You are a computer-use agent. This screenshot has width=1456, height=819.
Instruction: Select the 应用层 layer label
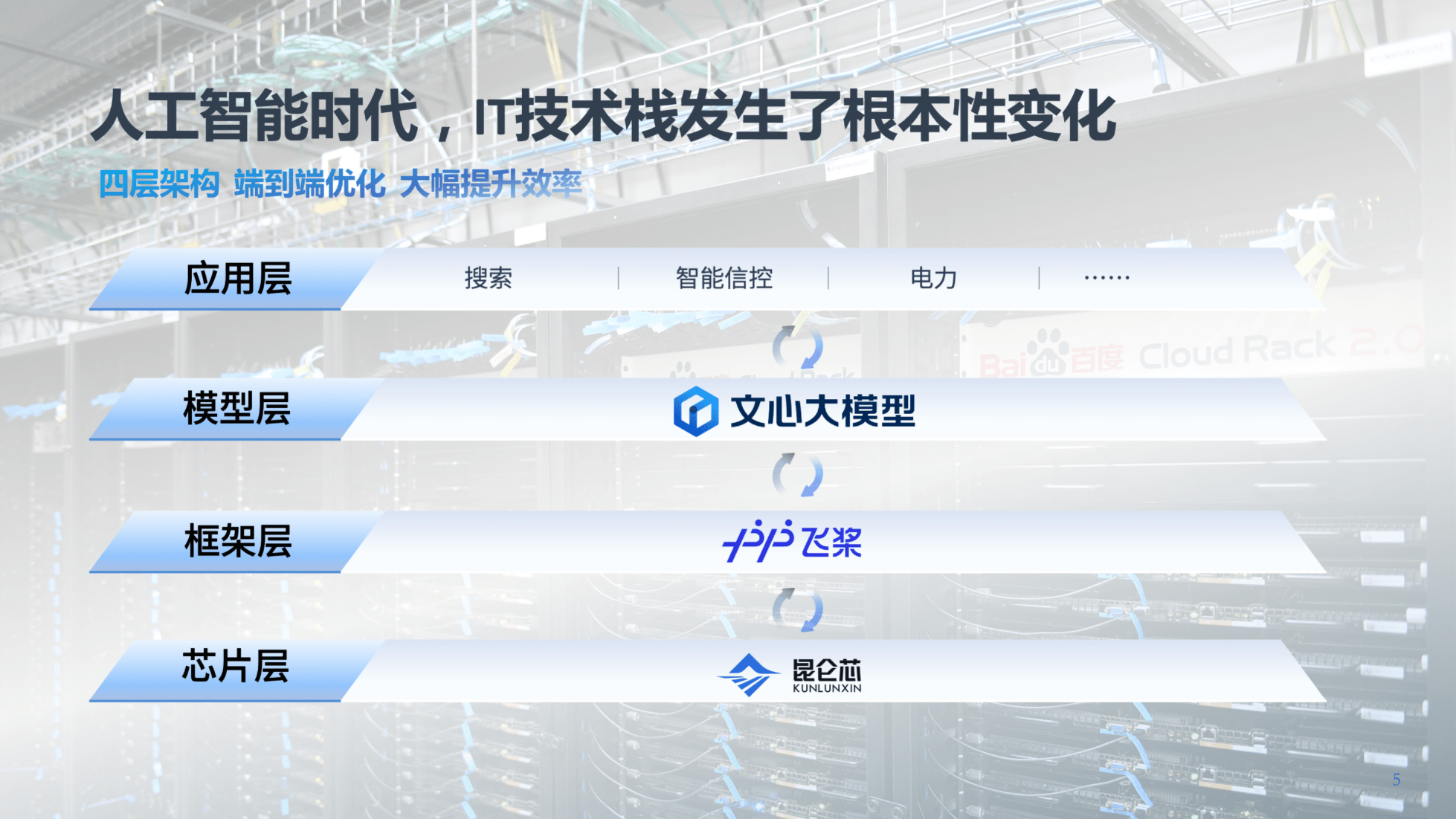click(x=237, y=279)
